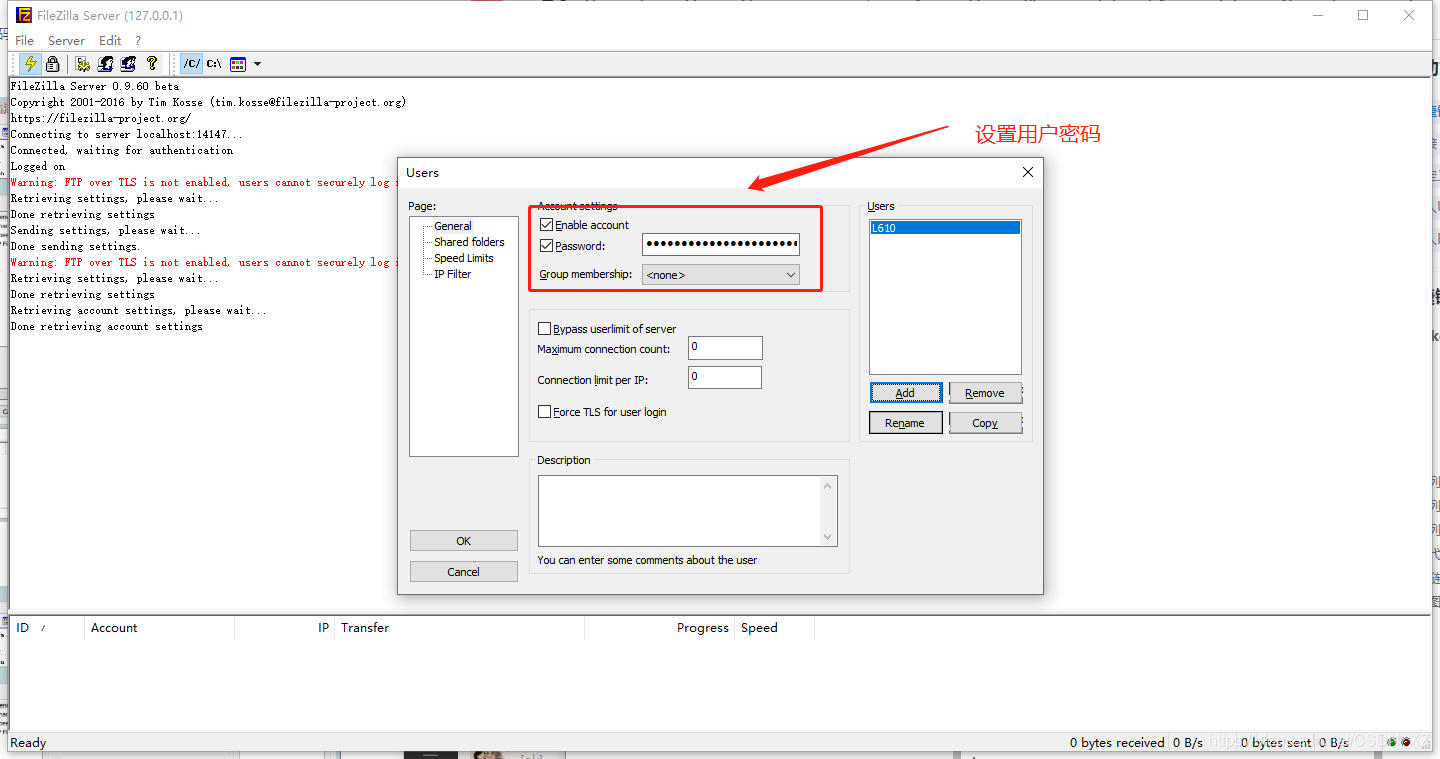This screenshot has height=759, width=1440.
Task: Select user L610 in Users list
Action: [945, 228]
